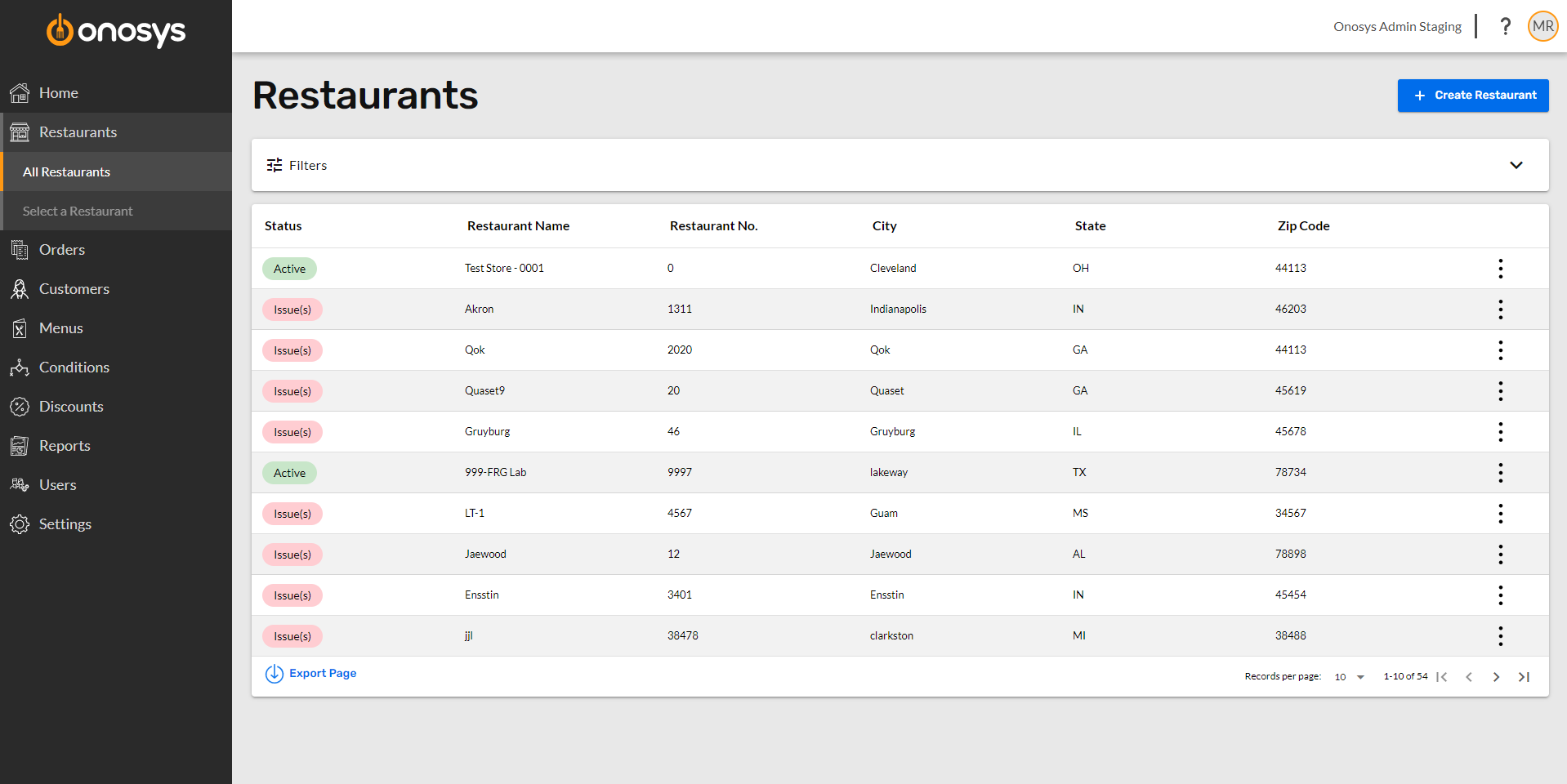
Task: Open the Orders section icon
Action: 20,249
